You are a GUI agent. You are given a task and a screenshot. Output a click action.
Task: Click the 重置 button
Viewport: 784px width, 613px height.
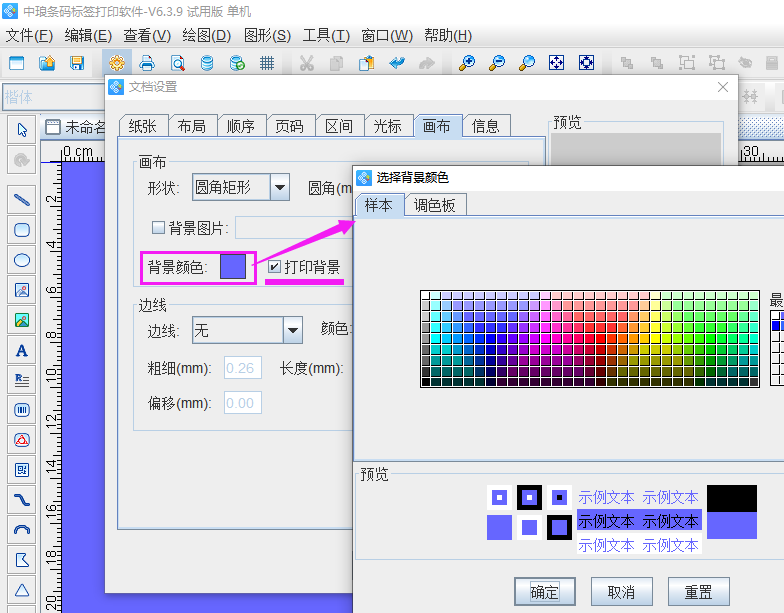(698, 592)
